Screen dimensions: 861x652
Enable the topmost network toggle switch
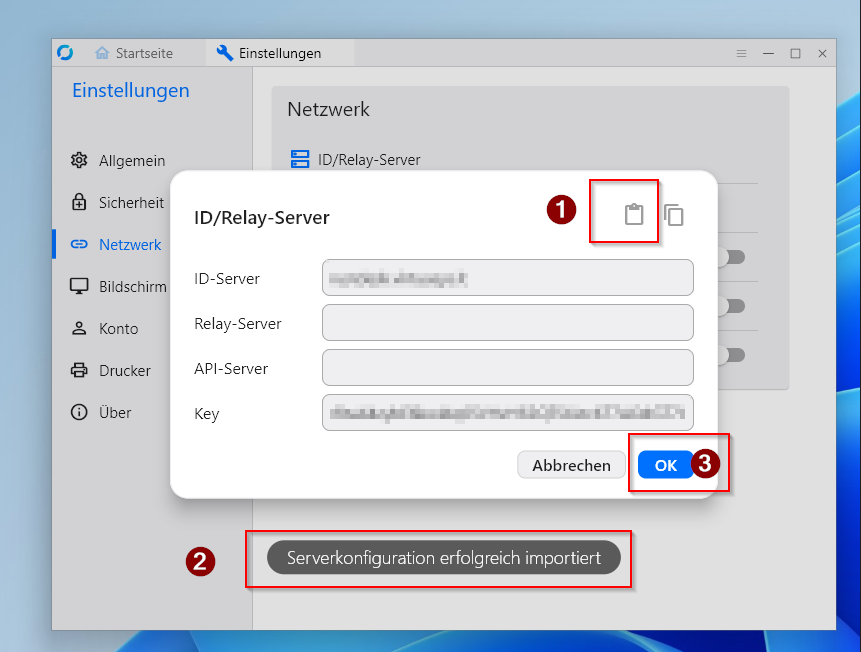pyautogui.click(x=732, y=257)
